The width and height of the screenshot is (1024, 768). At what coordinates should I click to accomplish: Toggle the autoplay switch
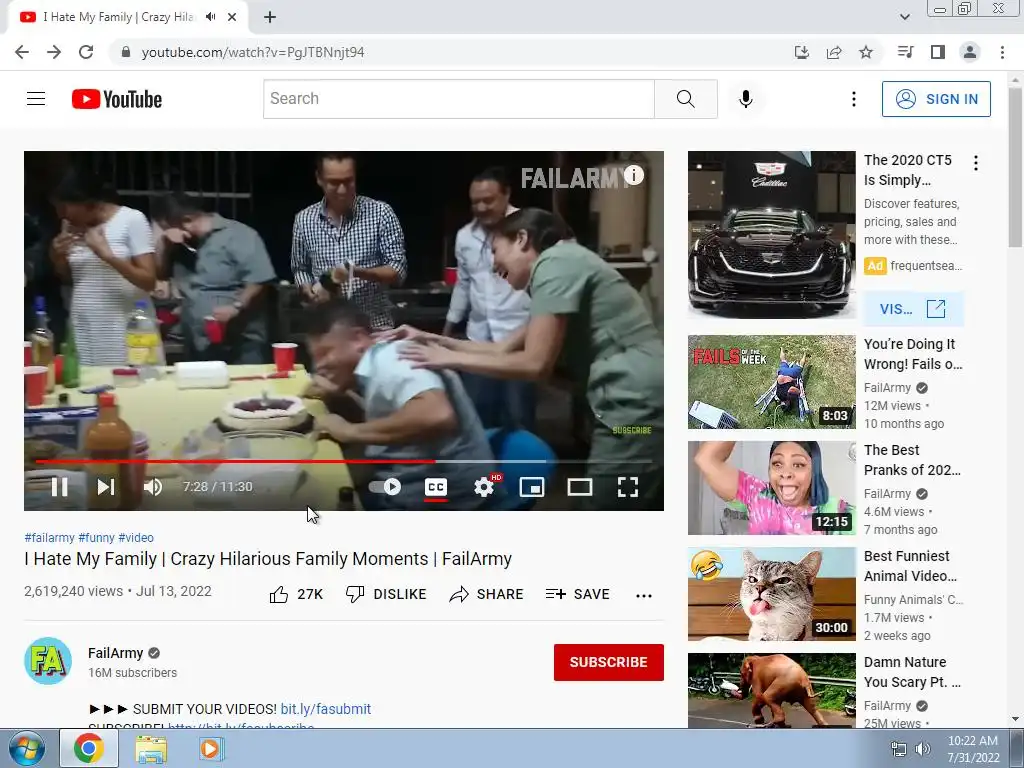pyautogui.click(x=385, y=487)
